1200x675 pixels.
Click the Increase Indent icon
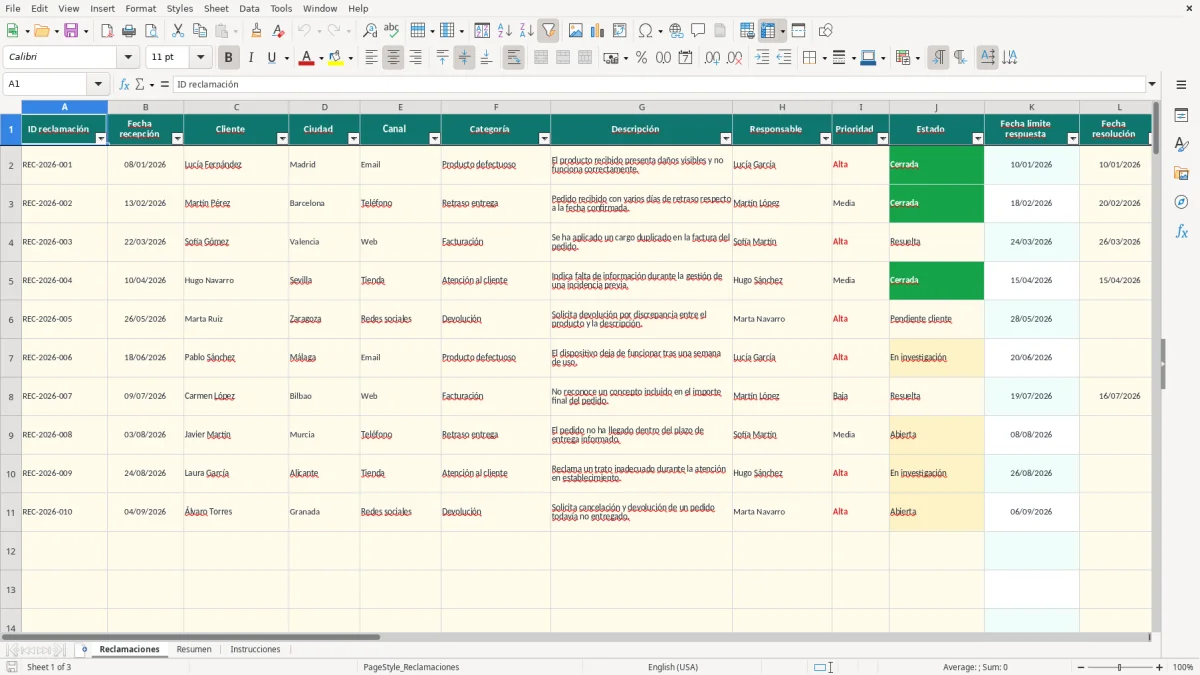pos(762,58)
